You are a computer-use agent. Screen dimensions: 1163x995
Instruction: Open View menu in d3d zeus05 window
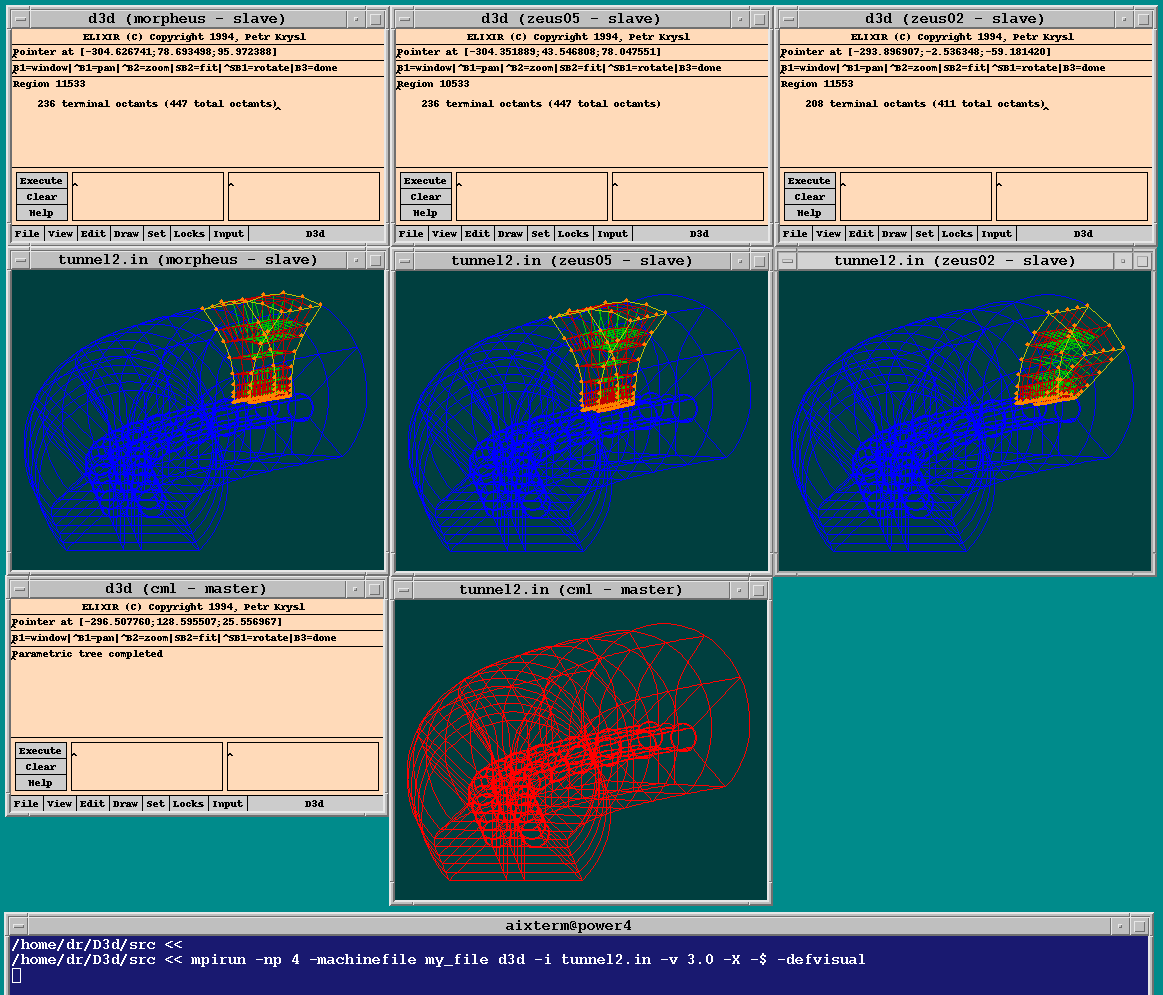click(x=444, y=234)
